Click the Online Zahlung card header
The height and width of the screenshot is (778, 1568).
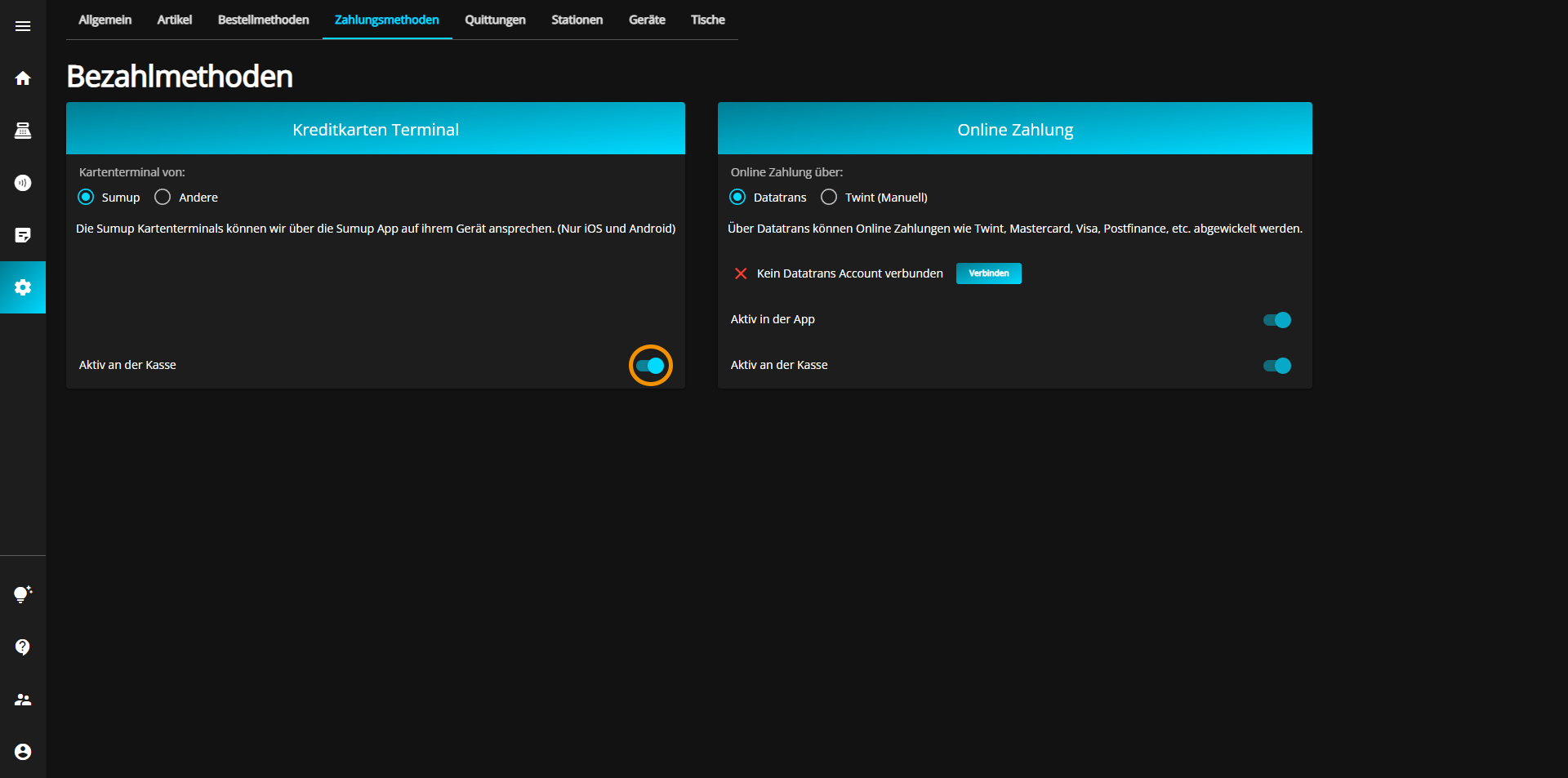[x=1015, y=128]
